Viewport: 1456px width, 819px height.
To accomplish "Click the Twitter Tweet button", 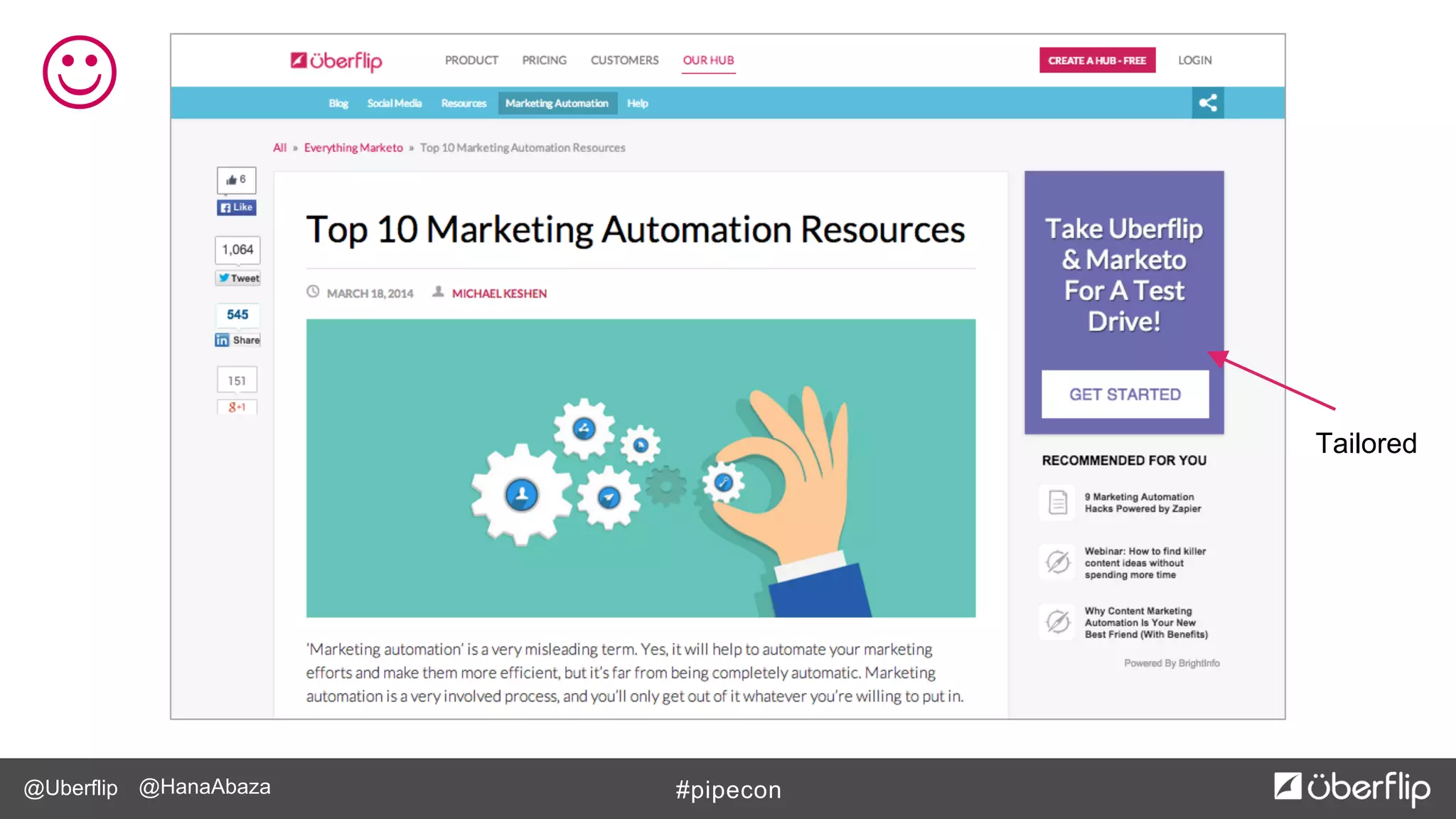I will point(238,278).
